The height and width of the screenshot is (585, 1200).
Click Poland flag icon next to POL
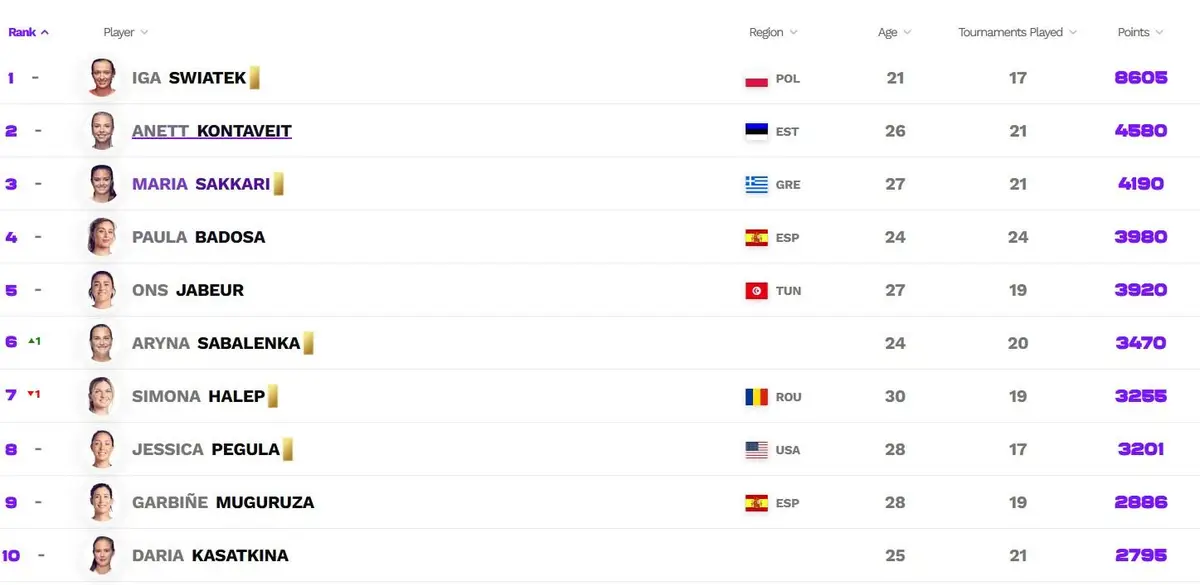[x=756, y=79]
